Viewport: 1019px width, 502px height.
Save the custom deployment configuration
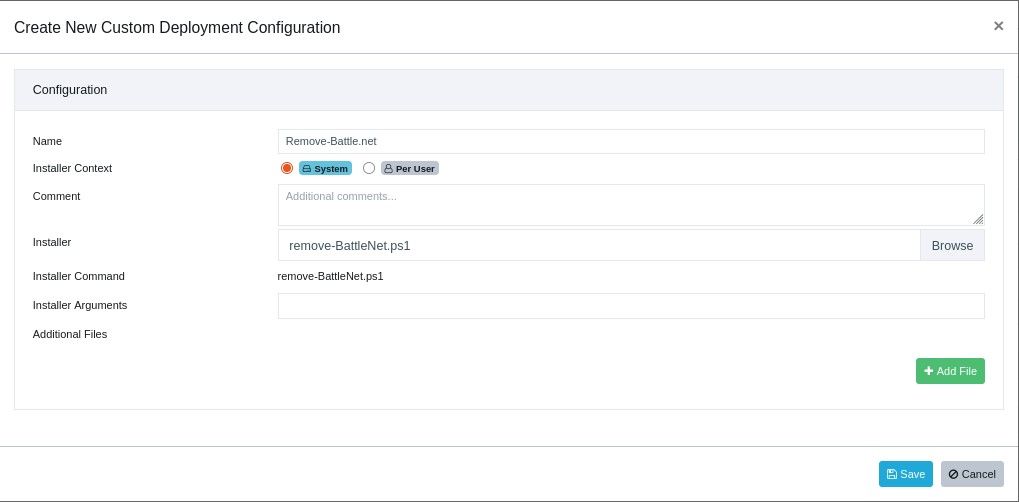pyautogui.click(x=906, y=474)
